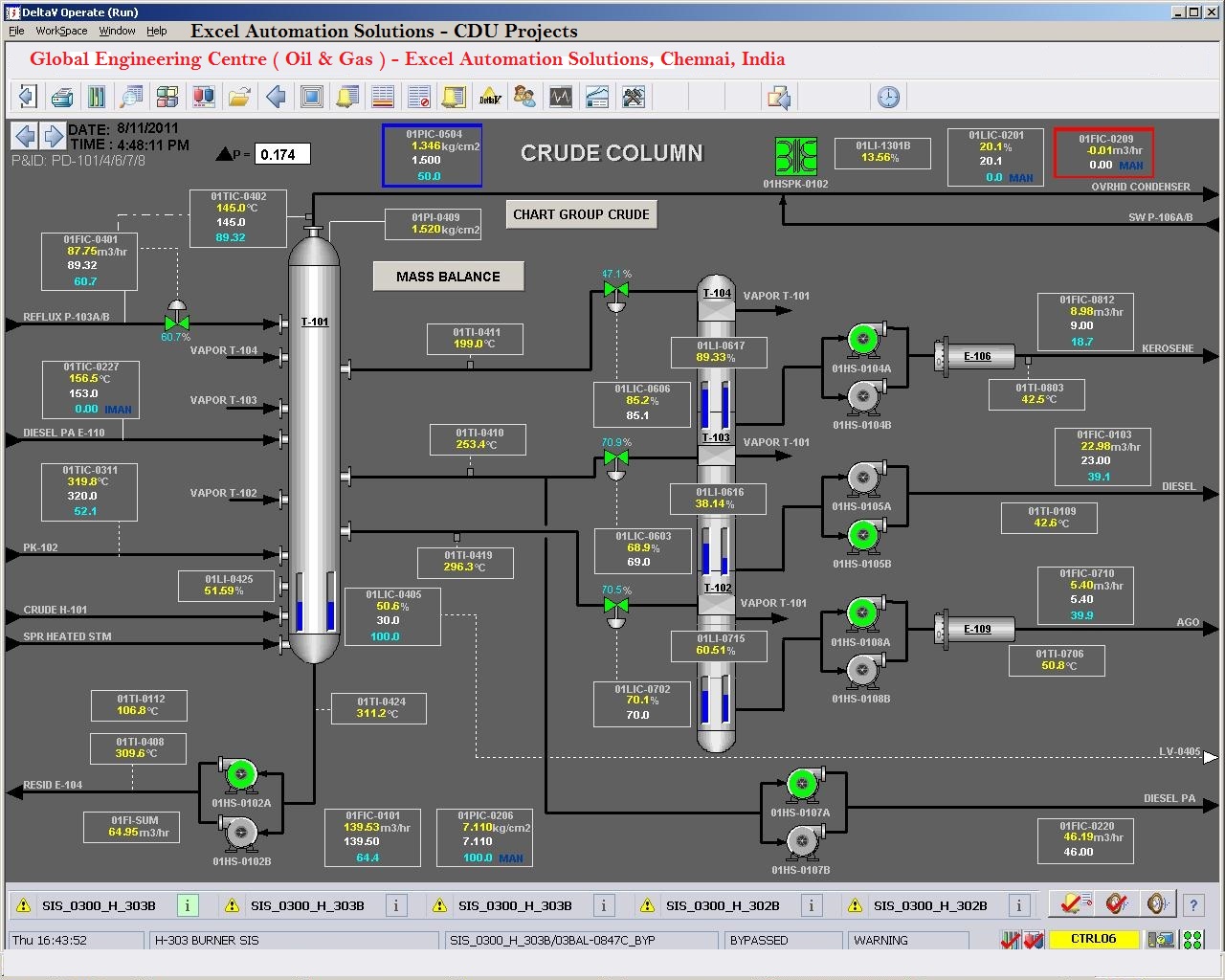Screen dimensions: 1225x980
Task: Click the DeltaV toolbar button
Action: 489,97
